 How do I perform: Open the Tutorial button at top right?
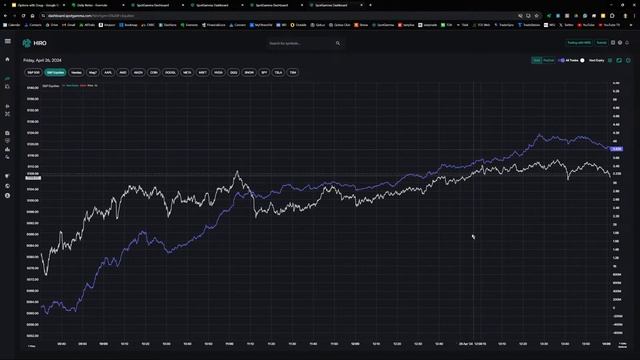pyautogui.click(x=601, y=43)
